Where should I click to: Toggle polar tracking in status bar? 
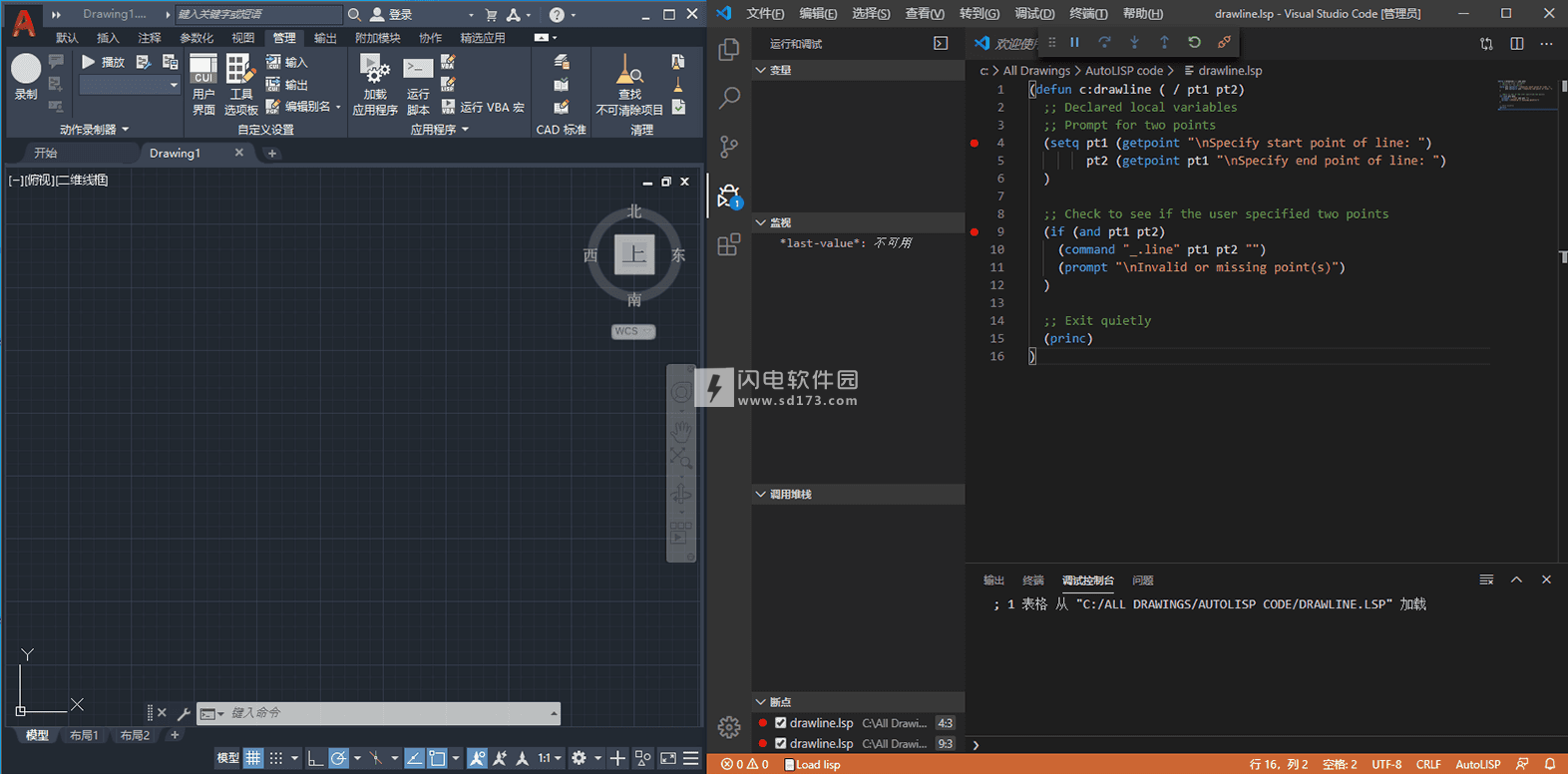pos(339,758)
